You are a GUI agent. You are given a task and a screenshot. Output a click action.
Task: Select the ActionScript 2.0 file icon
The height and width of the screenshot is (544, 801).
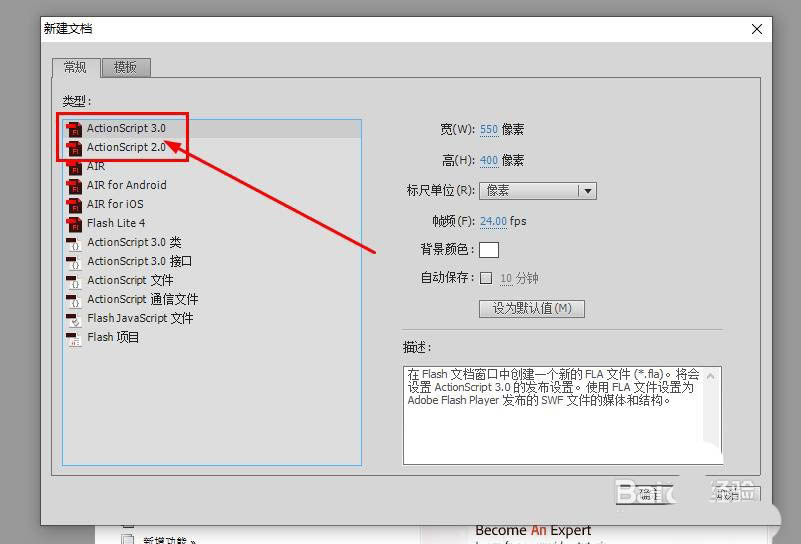(74, 148)
